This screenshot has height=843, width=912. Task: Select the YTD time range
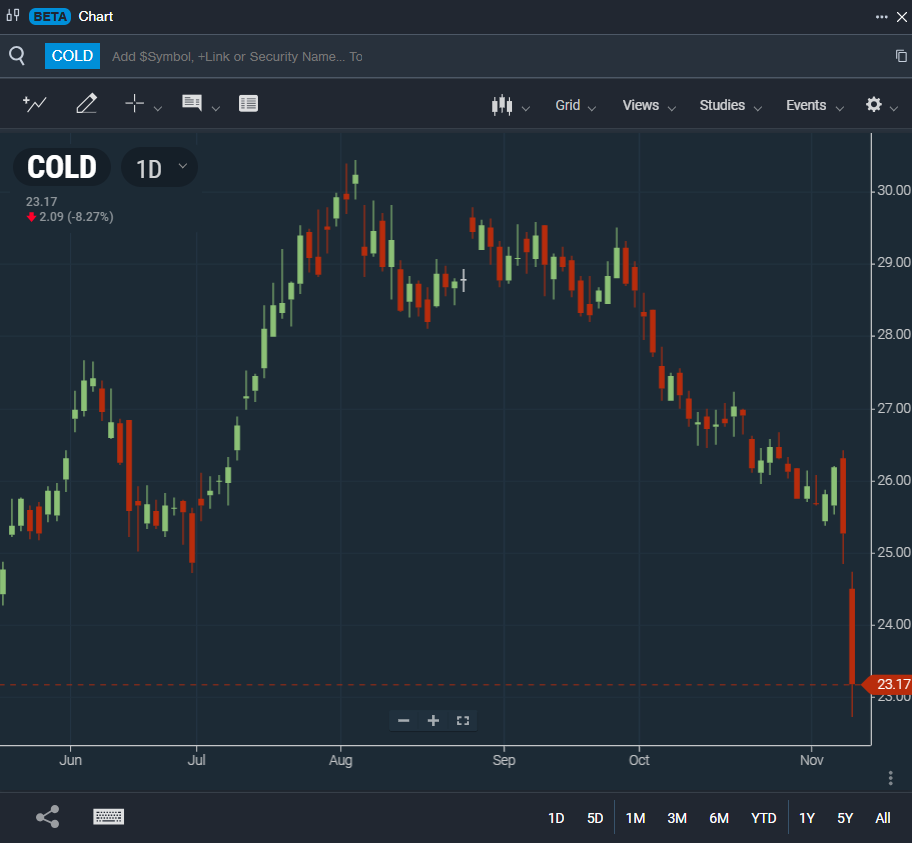tap(763, 818)
